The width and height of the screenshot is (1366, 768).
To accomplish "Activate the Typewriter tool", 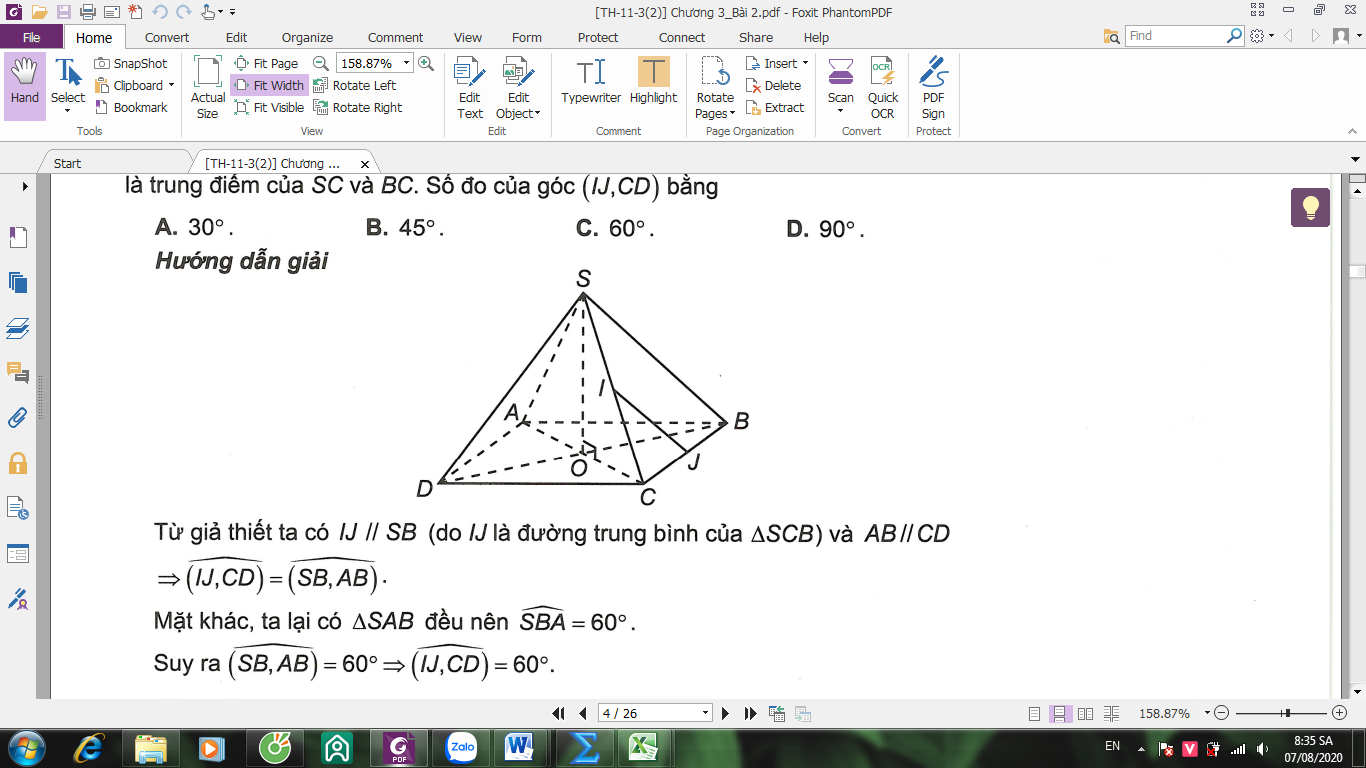I will 591,81.
